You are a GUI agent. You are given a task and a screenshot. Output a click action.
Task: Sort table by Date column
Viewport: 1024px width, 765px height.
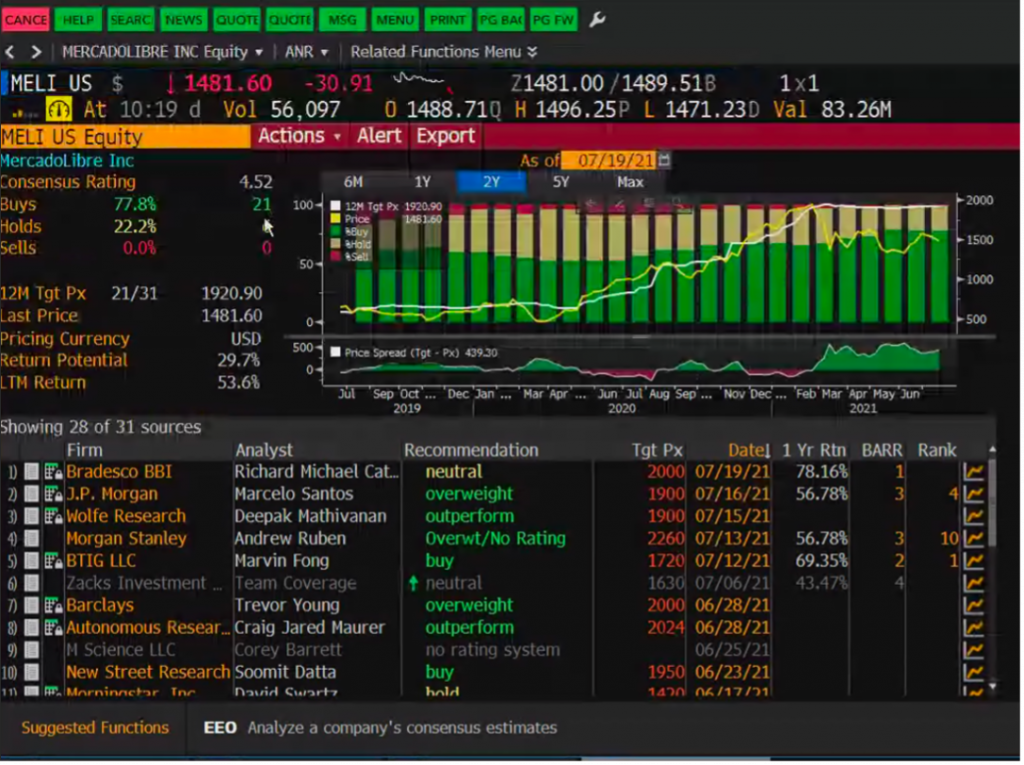point(751,451)
